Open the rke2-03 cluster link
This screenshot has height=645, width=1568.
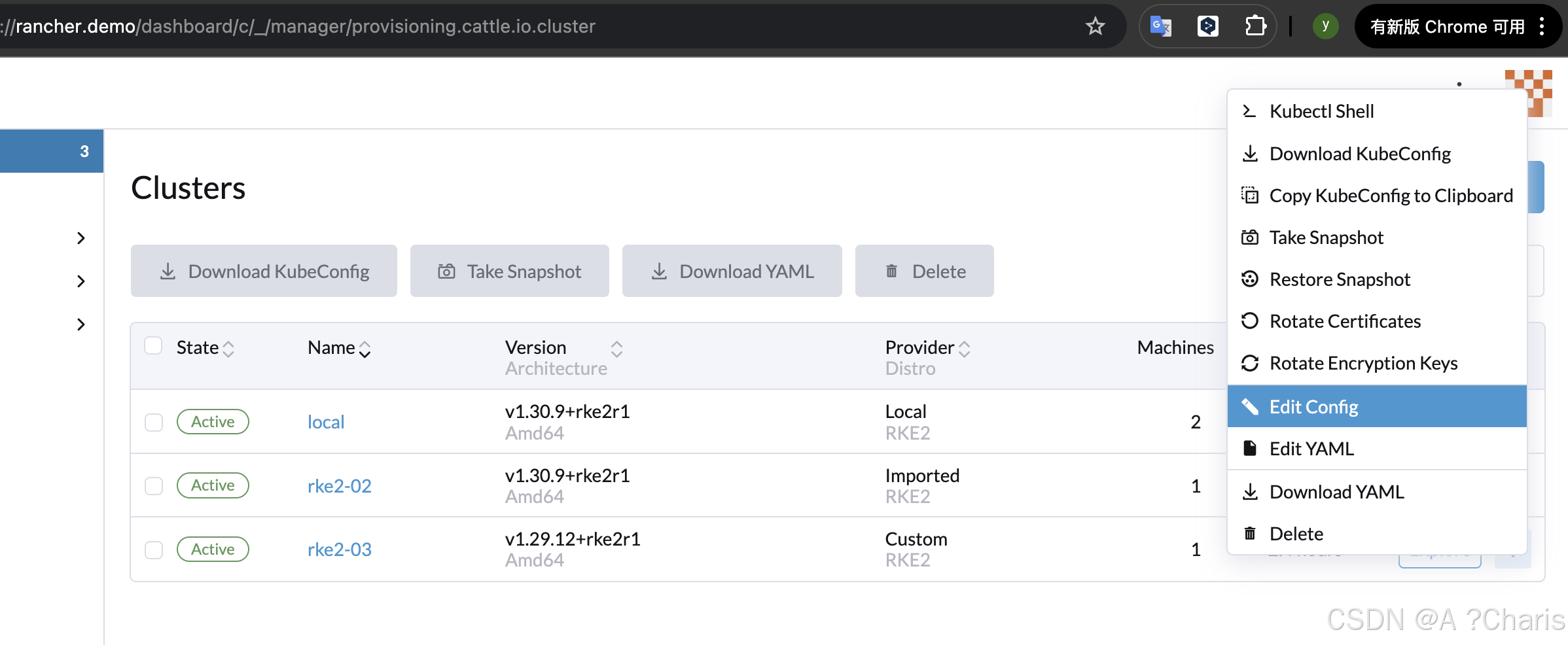coord(340,549)
